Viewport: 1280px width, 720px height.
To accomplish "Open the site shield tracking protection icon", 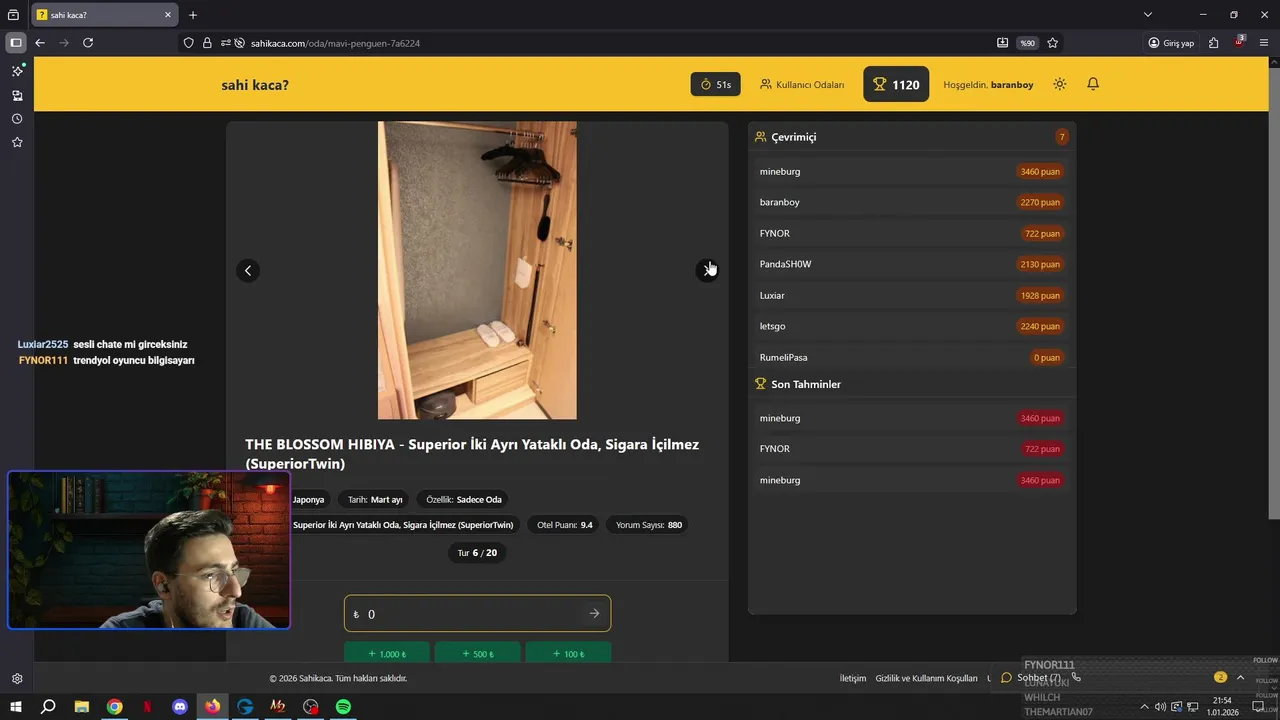I will (189, 43).
